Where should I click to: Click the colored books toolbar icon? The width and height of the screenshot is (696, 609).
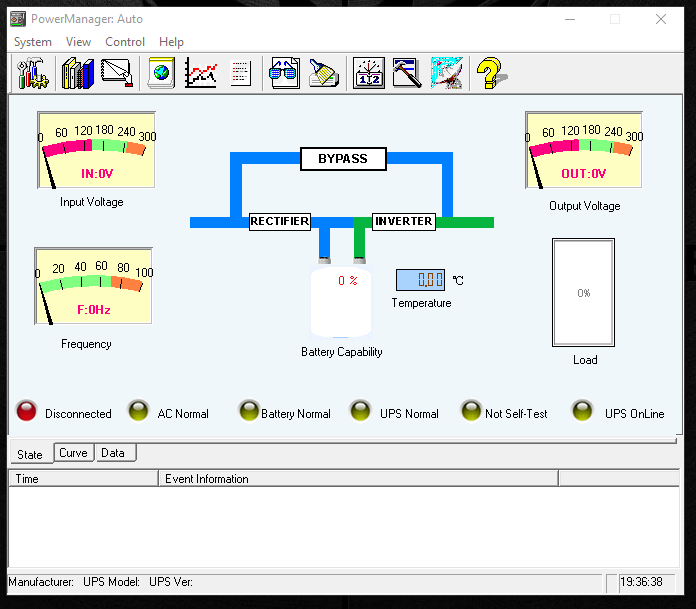[x=78, y=73]
